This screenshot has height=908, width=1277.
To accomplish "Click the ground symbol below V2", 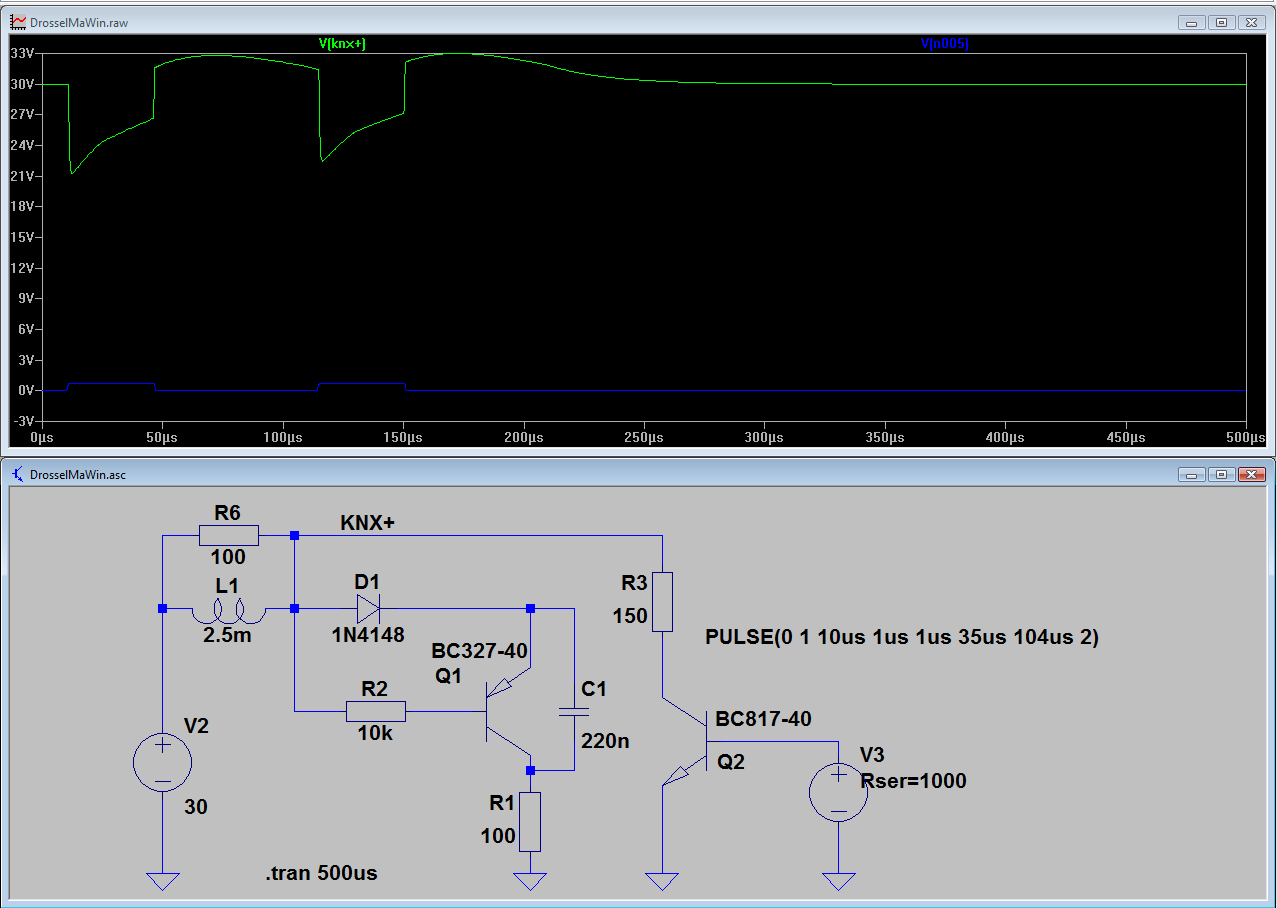I will pos(162,881).
